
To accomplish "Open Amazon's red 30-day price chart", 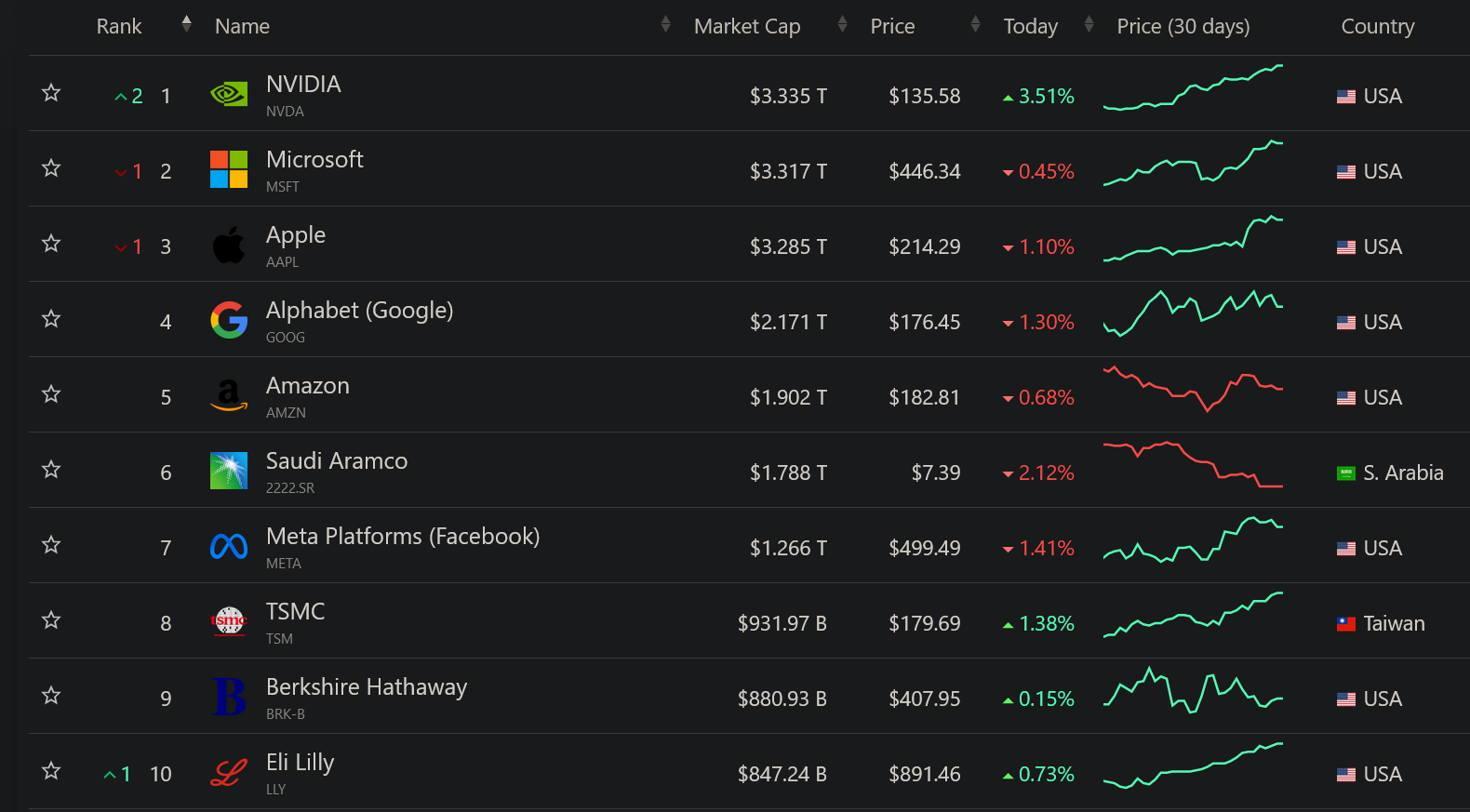I will (1193, 389).
